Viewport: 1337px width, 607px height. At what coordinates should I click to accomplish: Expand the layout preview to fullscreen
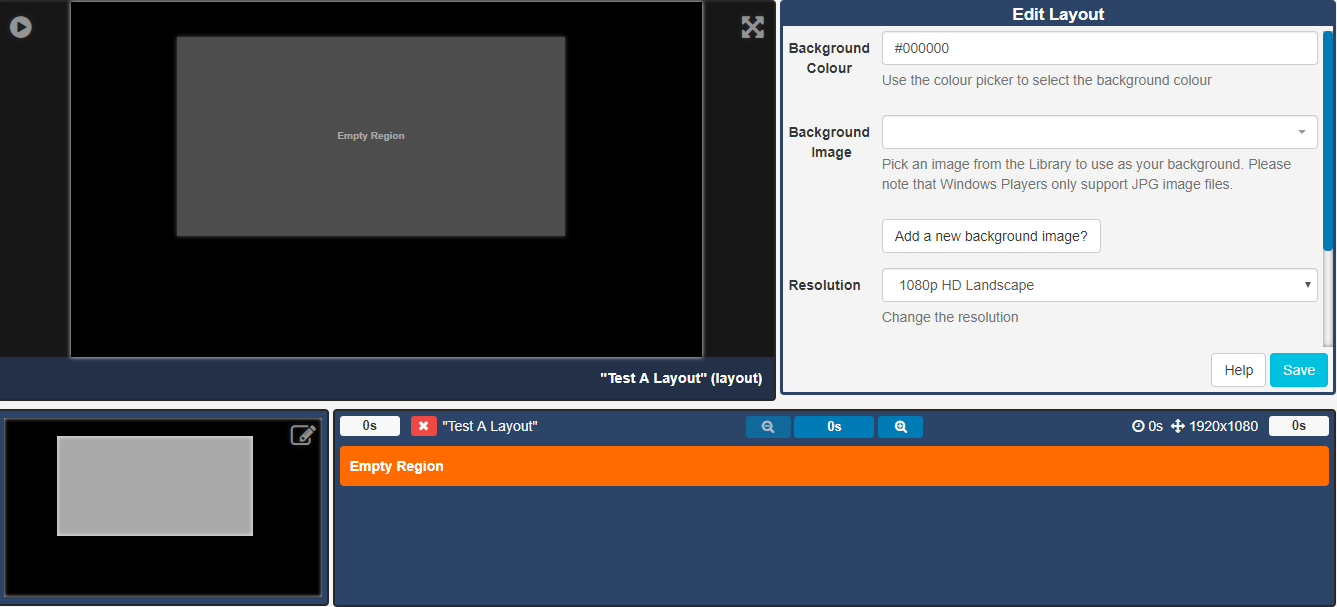[x=752, y=27]
